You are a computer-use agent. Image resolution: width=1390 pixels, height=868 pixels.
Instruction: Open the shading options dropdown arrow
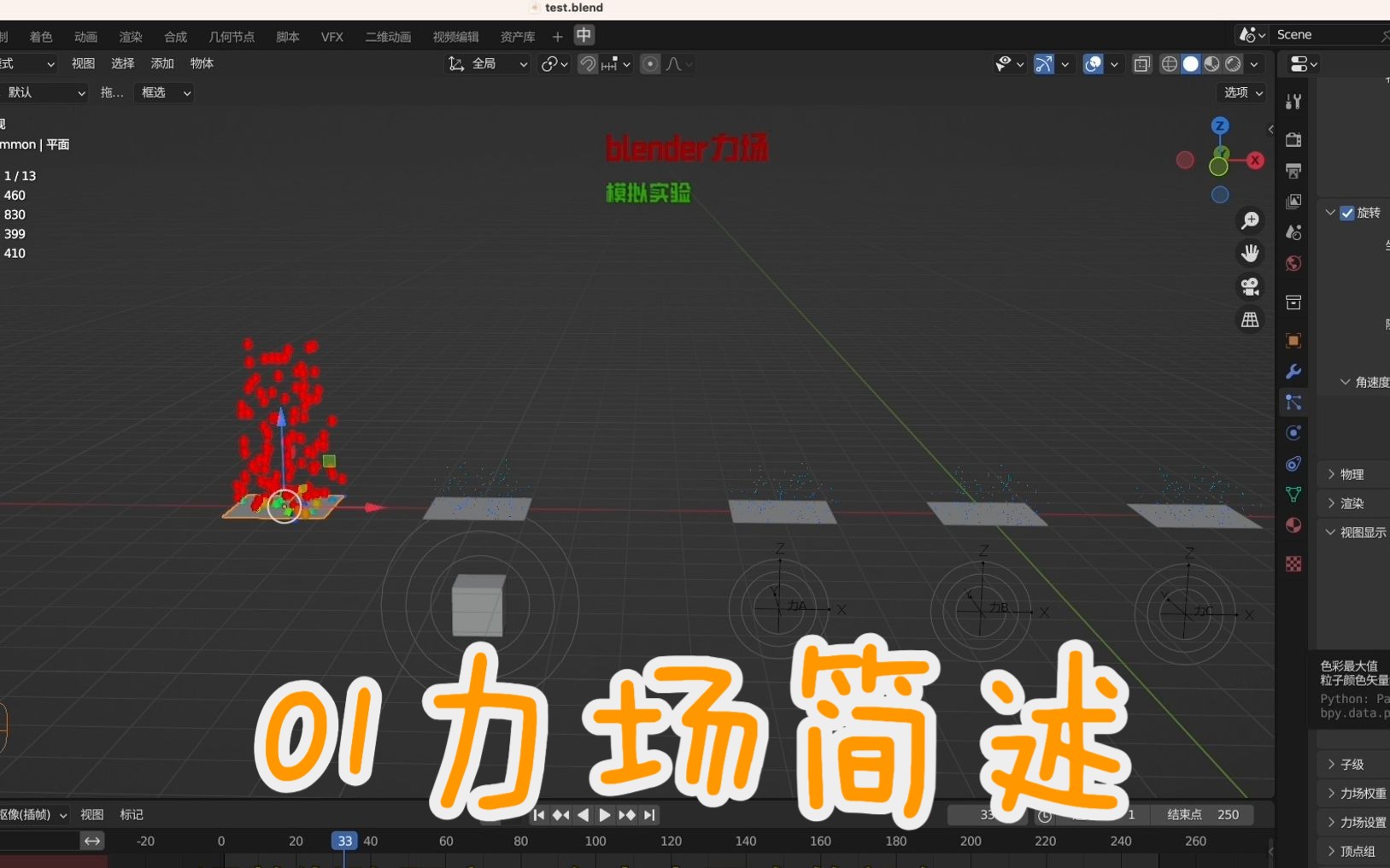[x=1254, y=64]
